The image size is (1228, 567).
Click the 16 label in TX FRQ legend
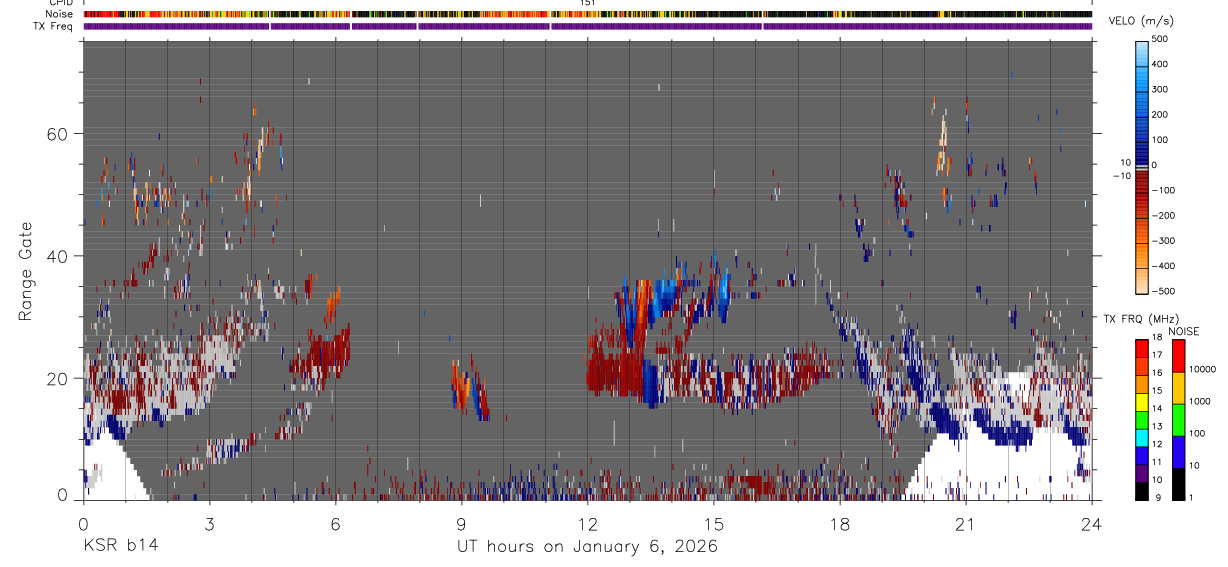click(1157, 373)
